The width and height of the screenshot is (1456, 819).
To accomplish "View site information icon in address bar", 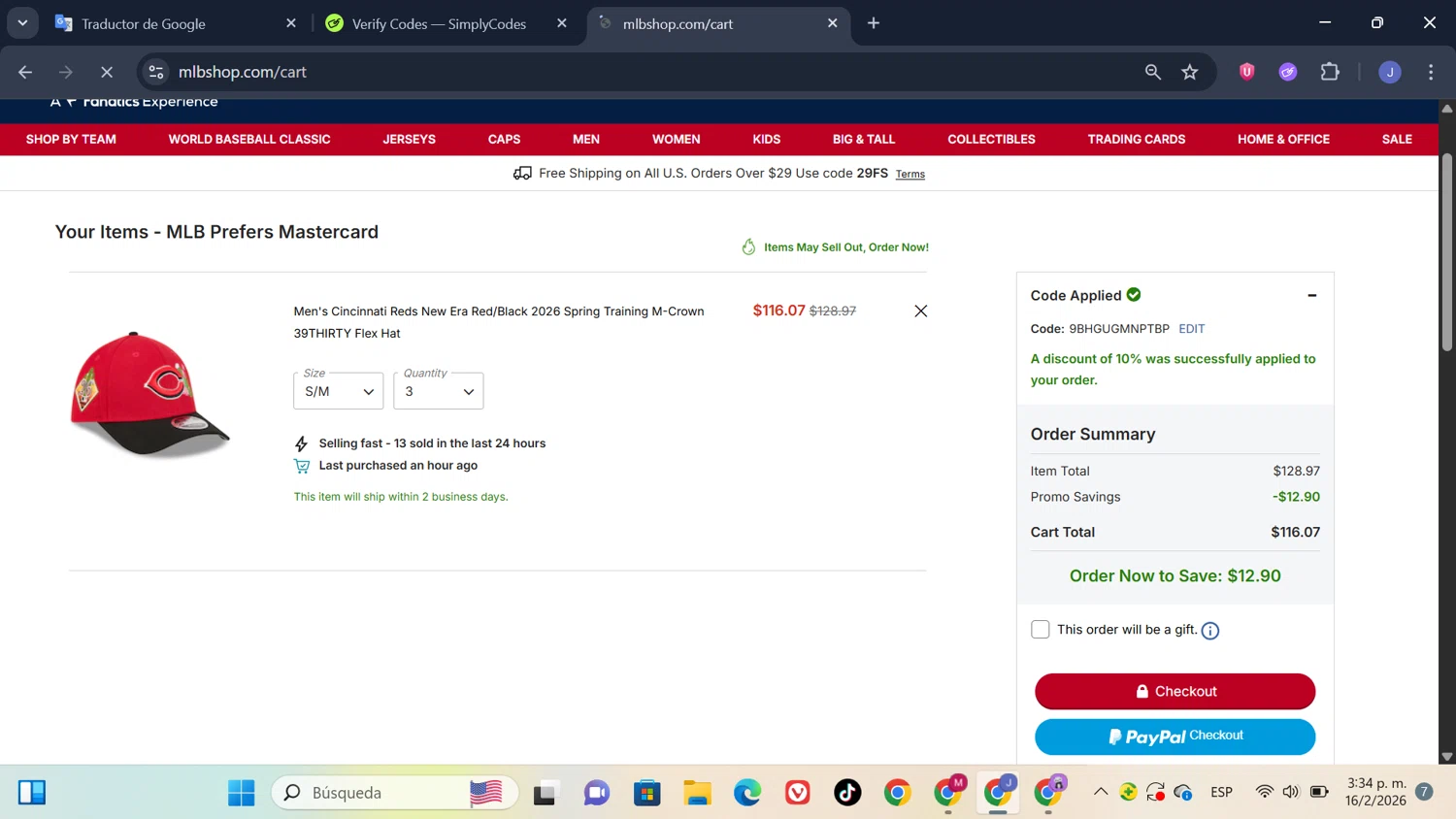I will (156, 72).
